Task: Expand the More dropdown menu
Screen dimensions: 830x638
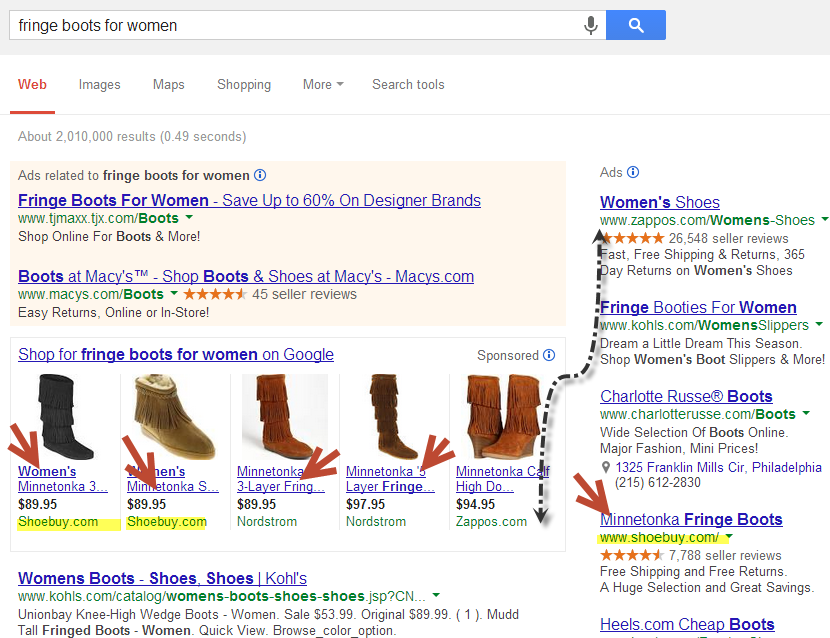Action: [323, 85]
